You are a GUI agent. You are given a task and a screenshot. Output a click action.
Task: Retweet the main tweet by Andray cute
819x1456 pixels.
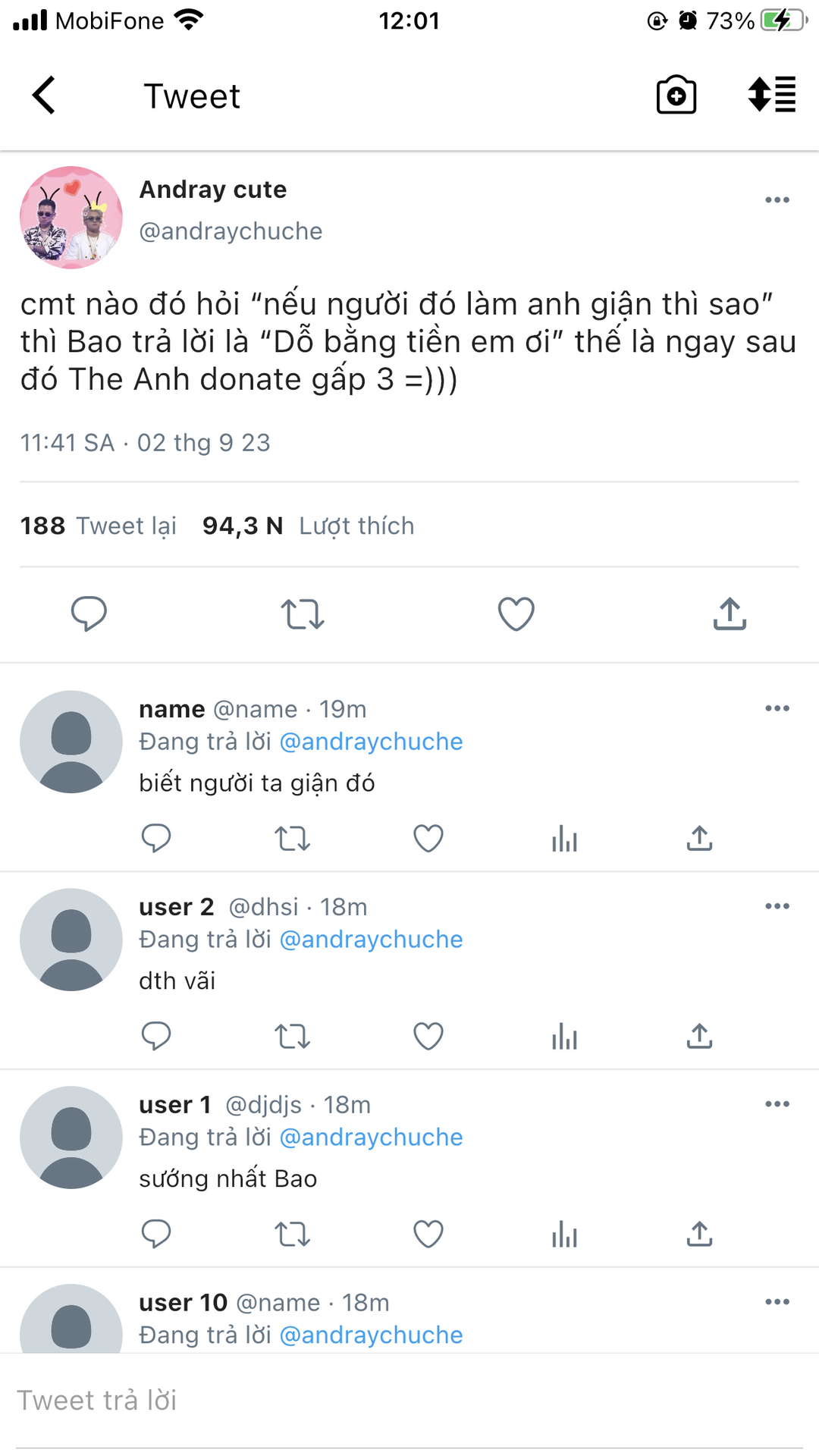(x=303, y=613)
